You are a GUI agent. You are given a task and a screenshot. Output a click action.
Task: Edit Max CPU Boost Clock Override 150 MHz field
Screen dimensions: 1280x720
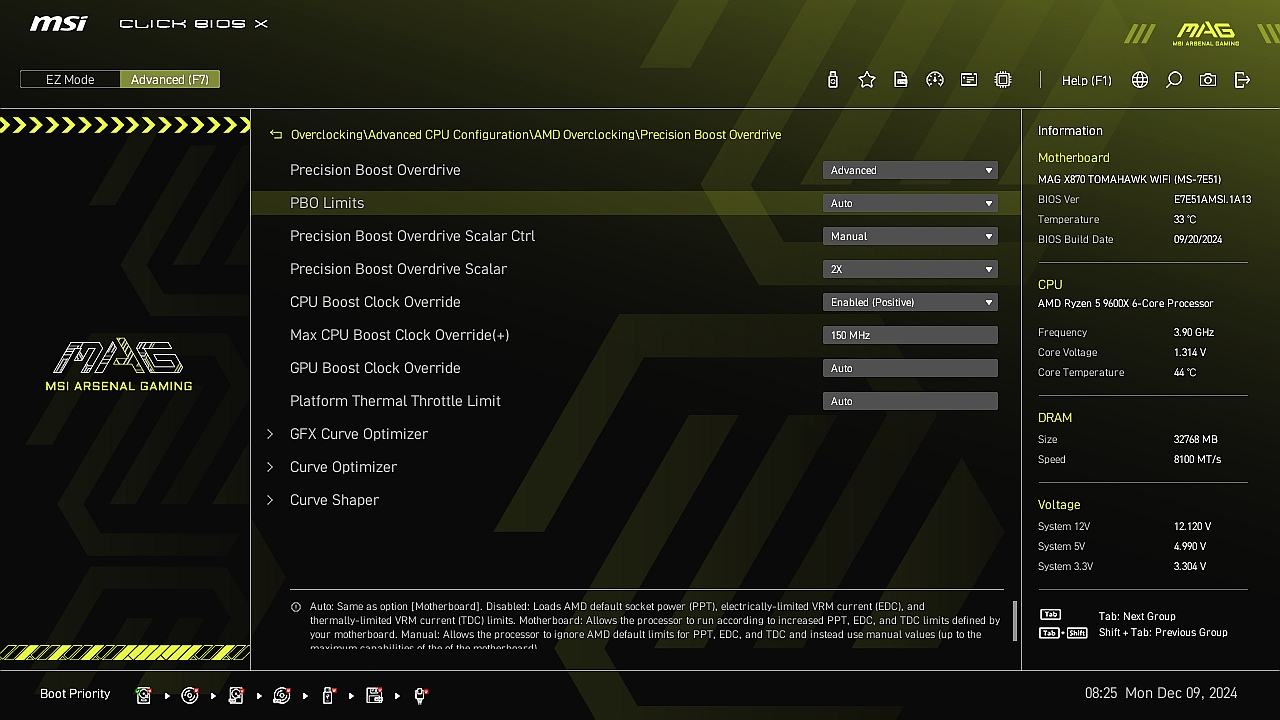click(x=910, y=335)
